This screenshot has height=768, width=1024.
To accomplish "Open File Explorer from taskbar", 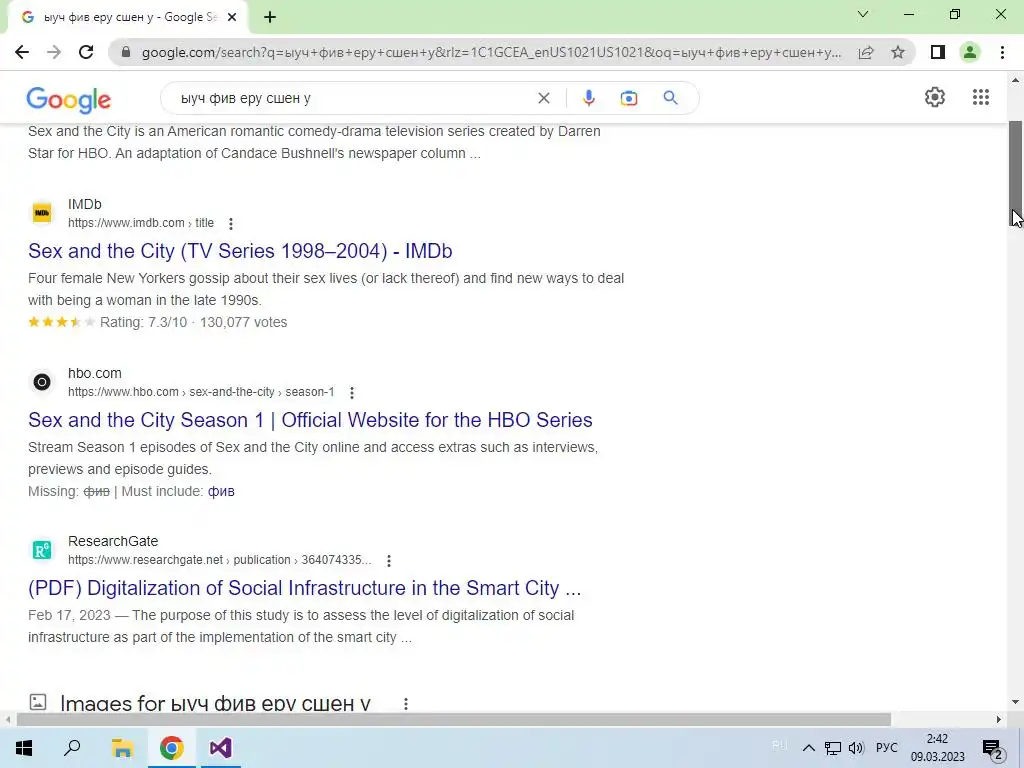I will (121, 748).
